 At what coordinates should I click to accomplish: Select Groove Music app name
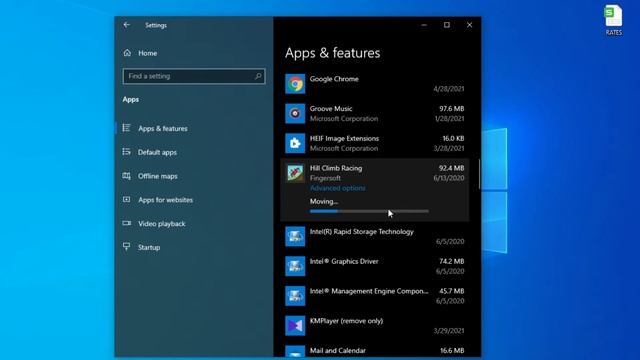tap(331, 109)
